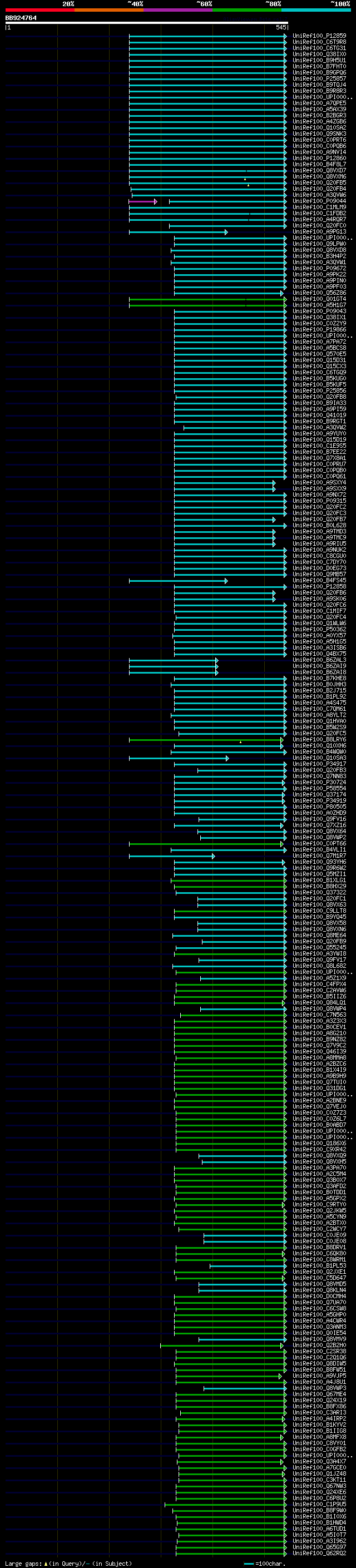This screenshot has height=1568, width=356.
Task: Select the UniRef100_A4S475 label
Action: (x=319, y=703)
